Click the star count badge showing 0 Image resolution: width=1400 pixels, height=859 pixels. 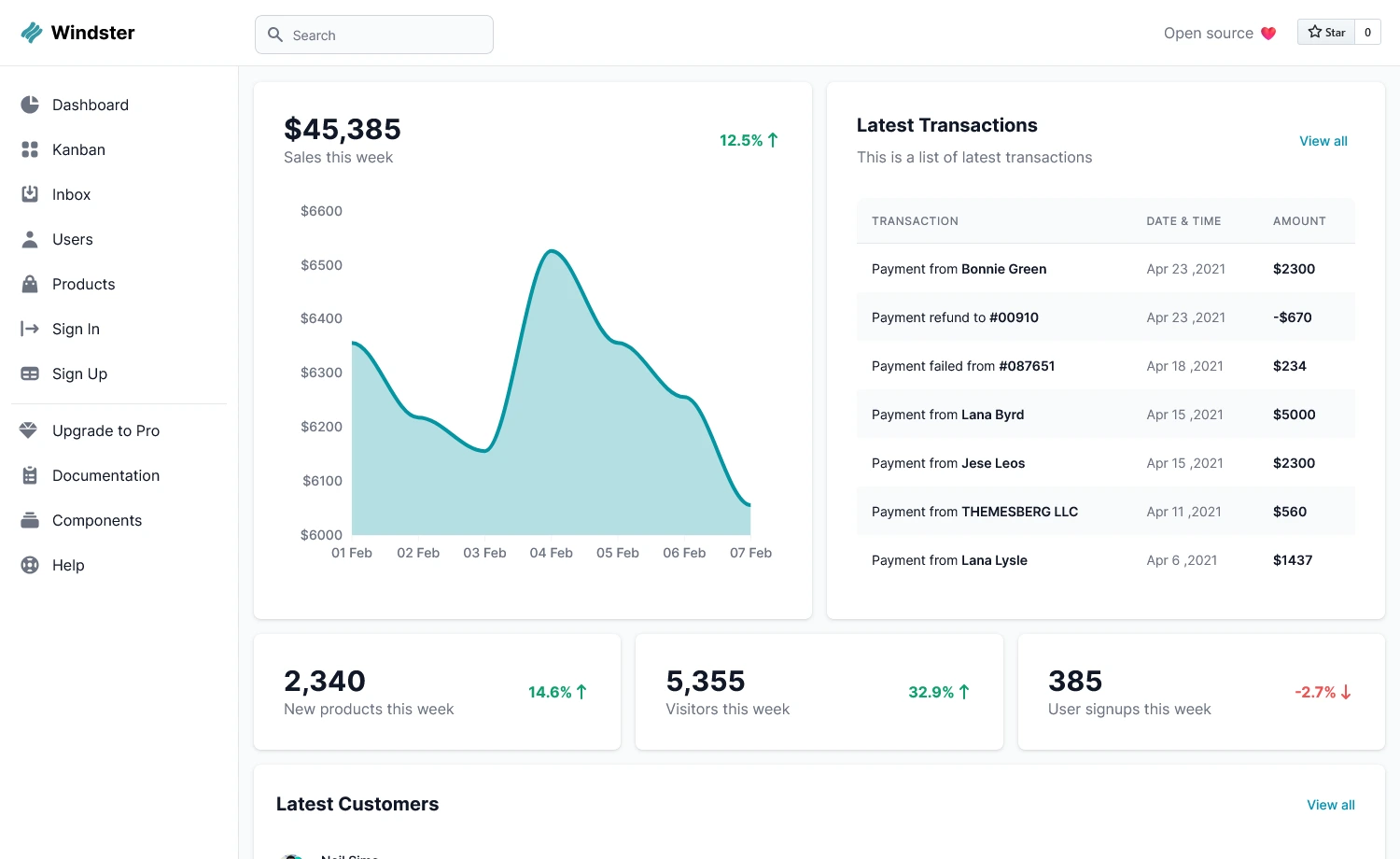(1367, 31)
